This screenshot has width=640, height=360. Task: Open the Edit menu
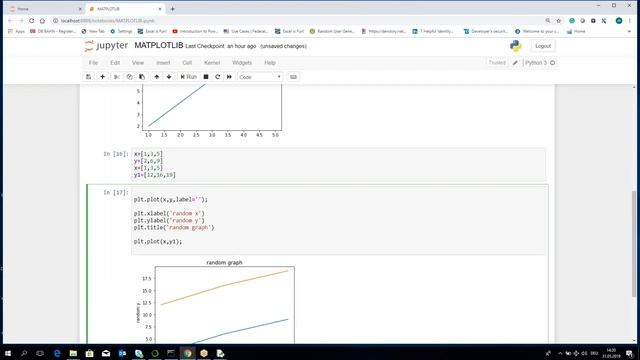pyautogui.click(x=115, y=63)
